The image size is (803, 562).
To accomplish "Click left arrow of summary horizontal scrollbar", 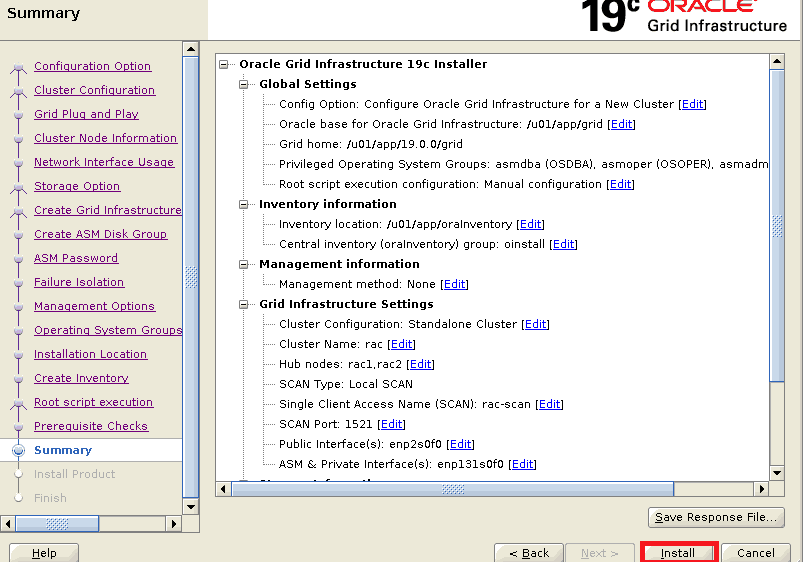I will (223, 489).
